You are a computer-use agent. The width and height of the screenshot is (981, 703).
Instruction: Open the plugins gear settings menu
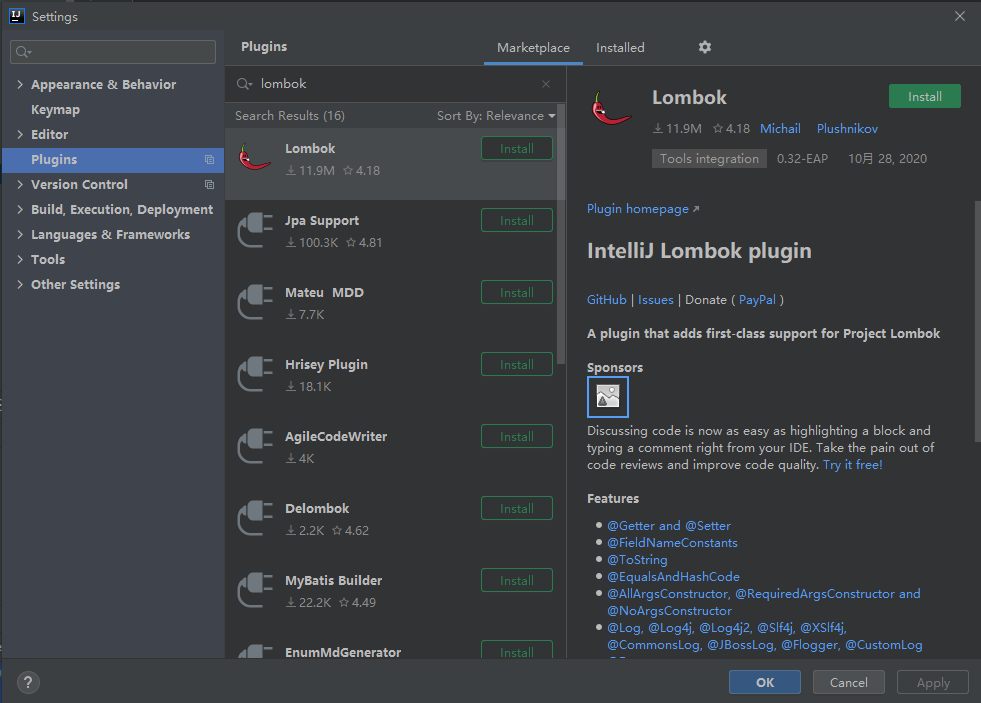click(704, 47)
